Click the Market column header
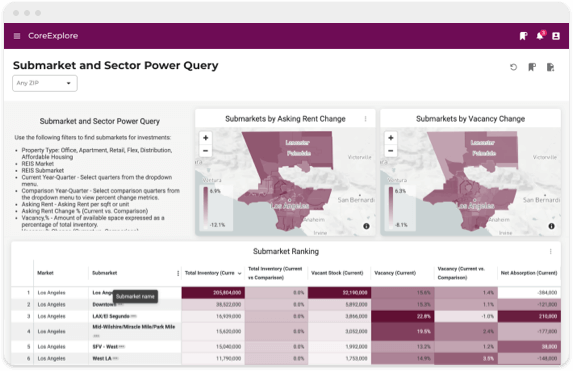This screenshot has width=573, height=371. (45, 273)
